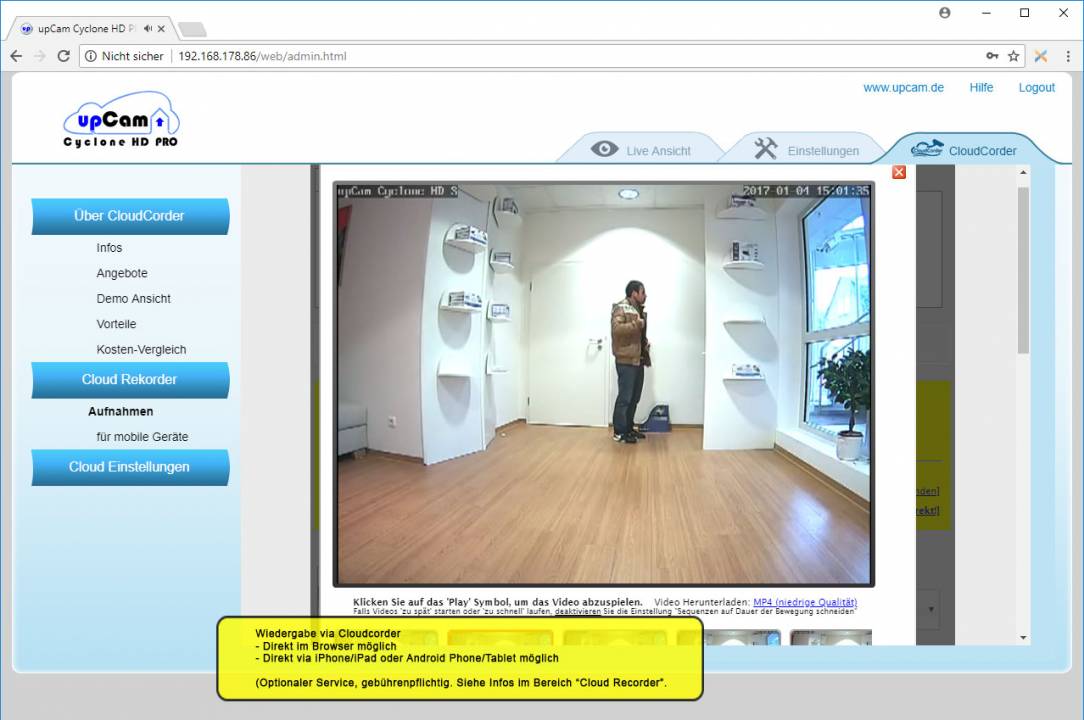Open Infos in the sidebar
Screen dimensions: 1084x720
click(109, 248)
